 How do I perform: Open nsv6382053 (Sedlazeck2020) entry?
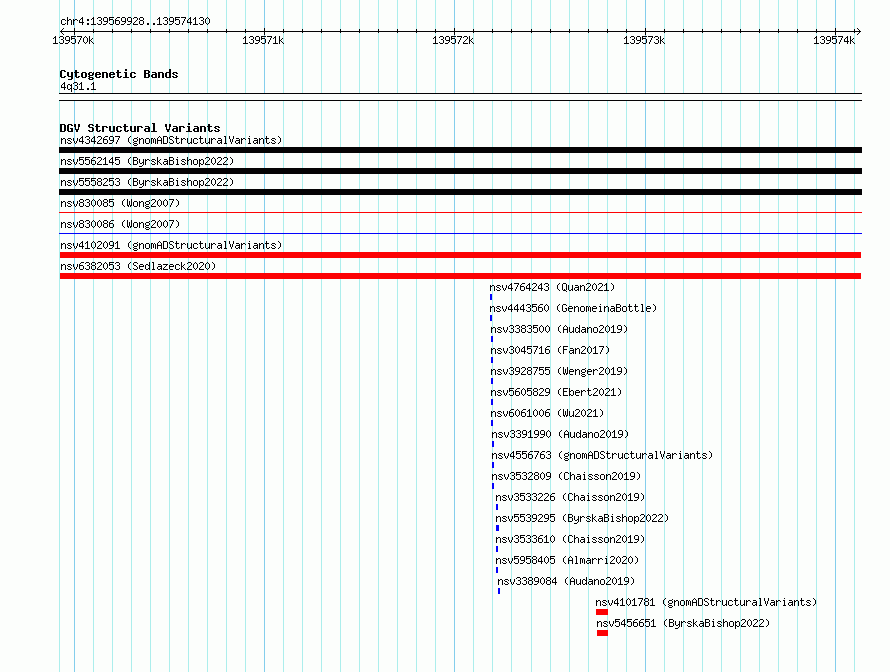138,266
